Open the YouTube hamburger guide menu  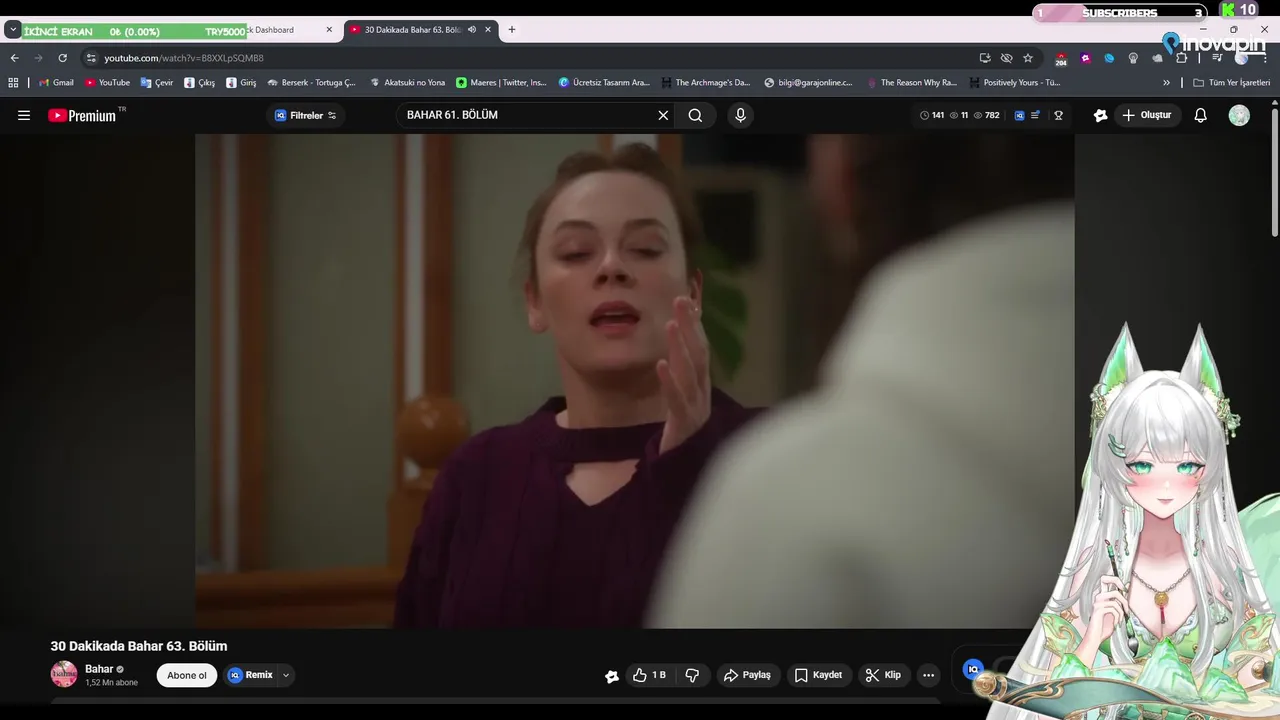[x=24, y=115]
